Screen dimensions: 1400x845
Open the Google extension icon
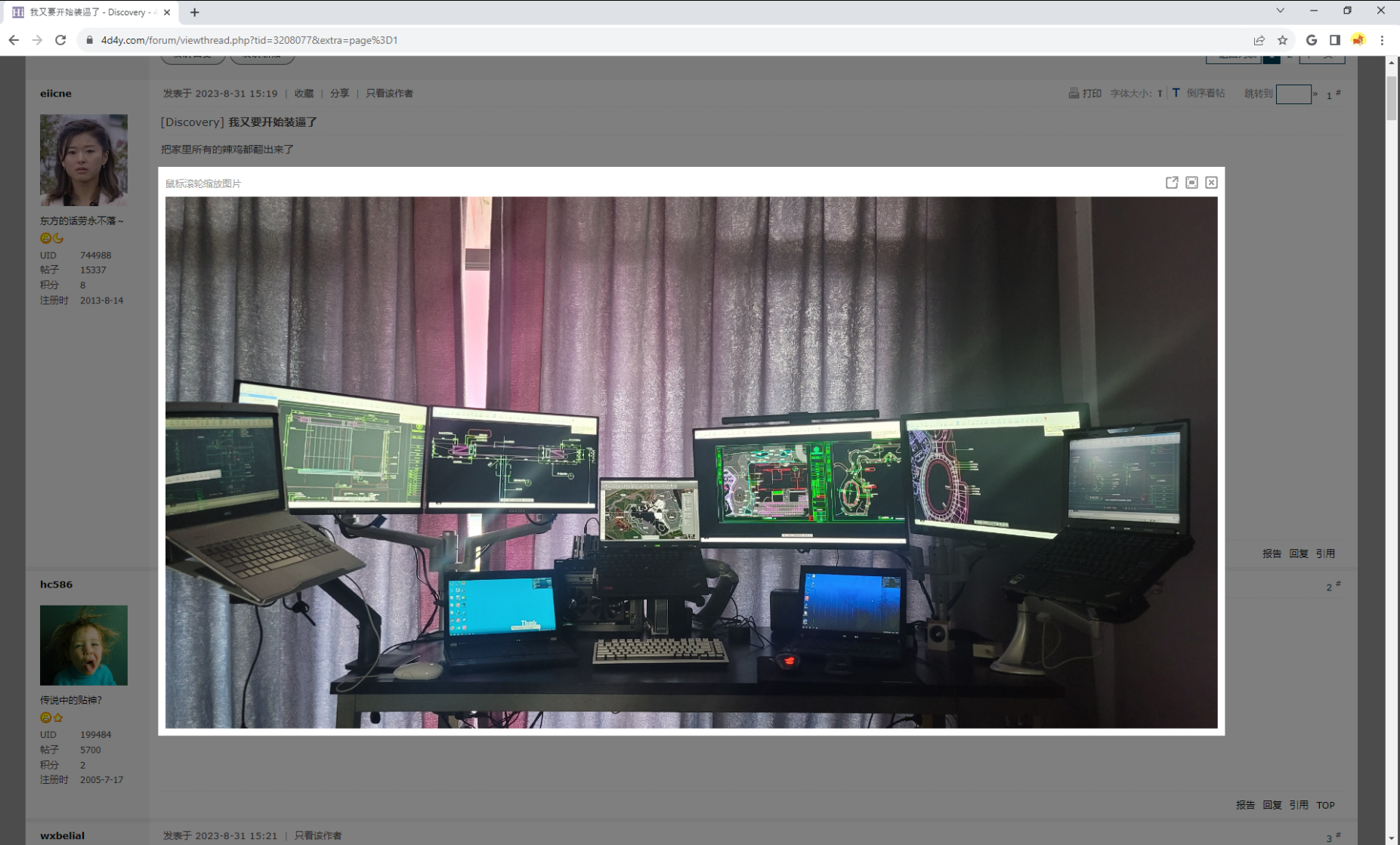click(x=1312, y=40)
